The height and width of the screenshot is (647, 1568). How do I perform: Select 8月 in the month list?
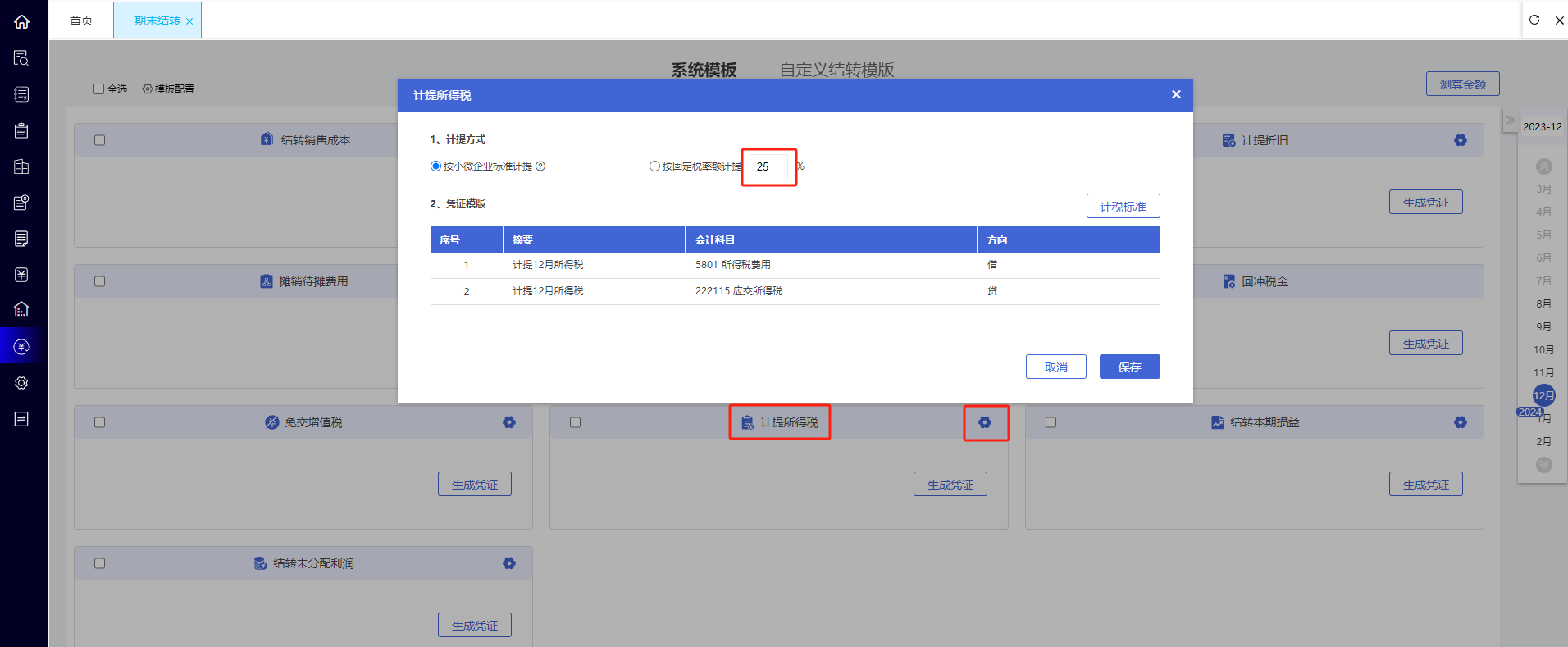tap(1544, 303)
